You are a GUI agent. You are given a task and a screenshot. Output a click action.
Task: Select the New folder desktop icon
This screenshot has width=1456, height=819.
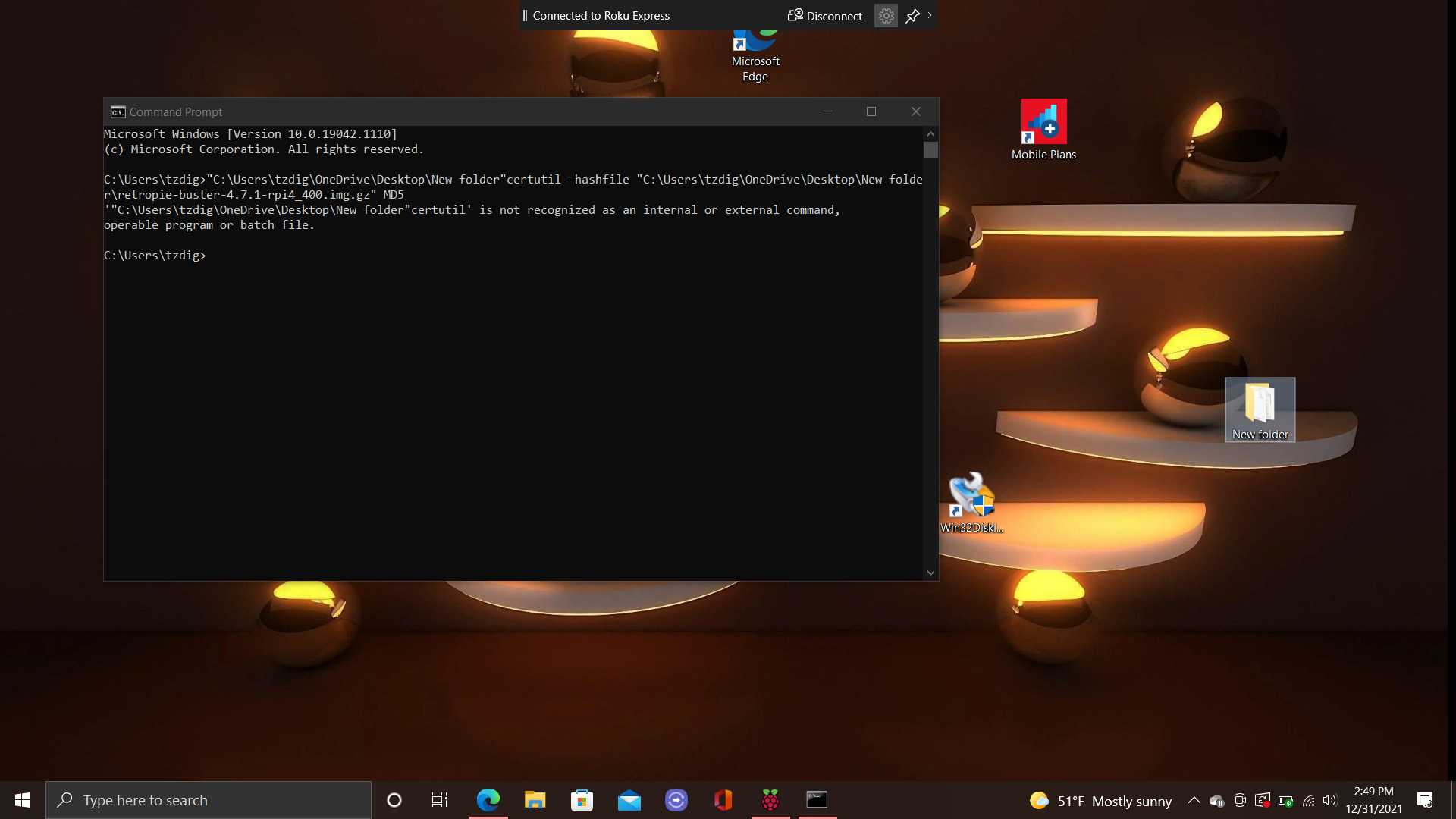click(1260, 409)
